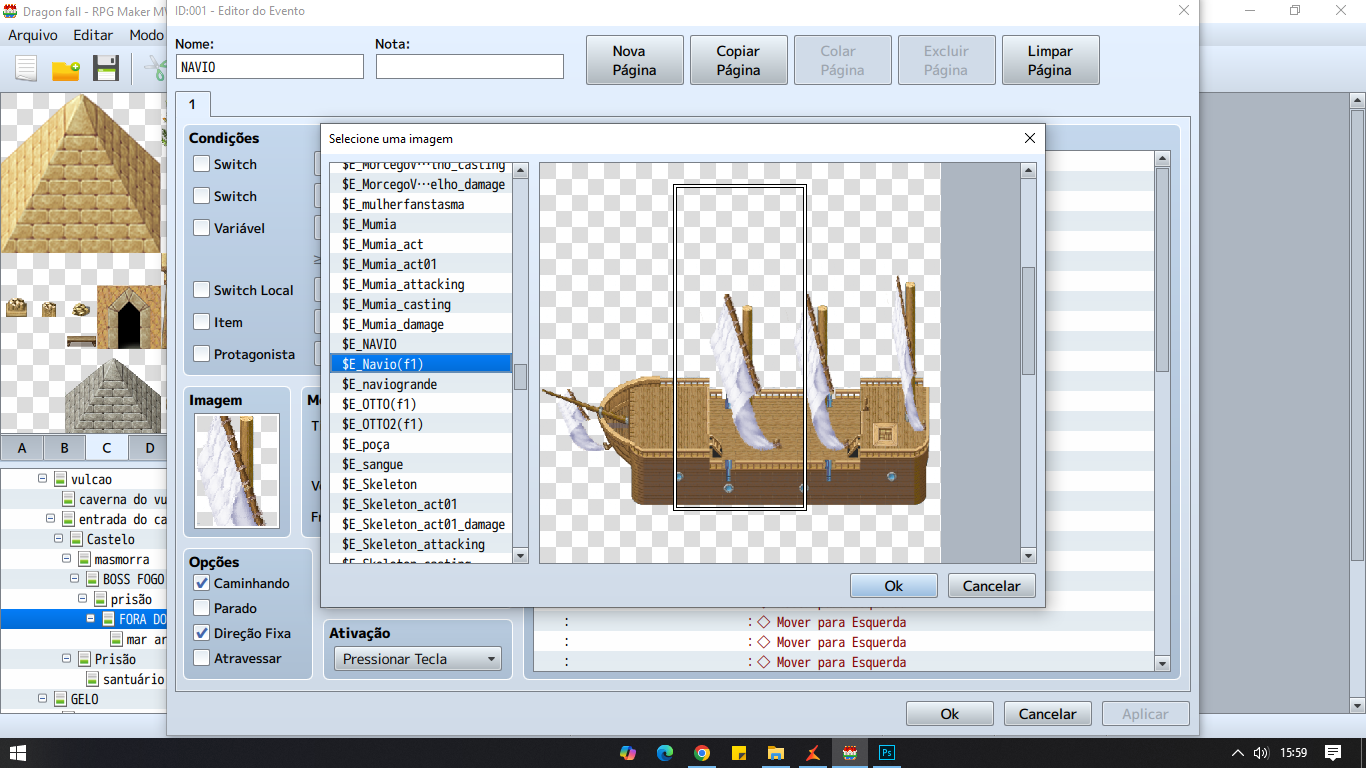Open the Ativação dropdown (Pressionar Tecla)
The height and width of the screenshot is (768, 1366).
tap(417, 659)
